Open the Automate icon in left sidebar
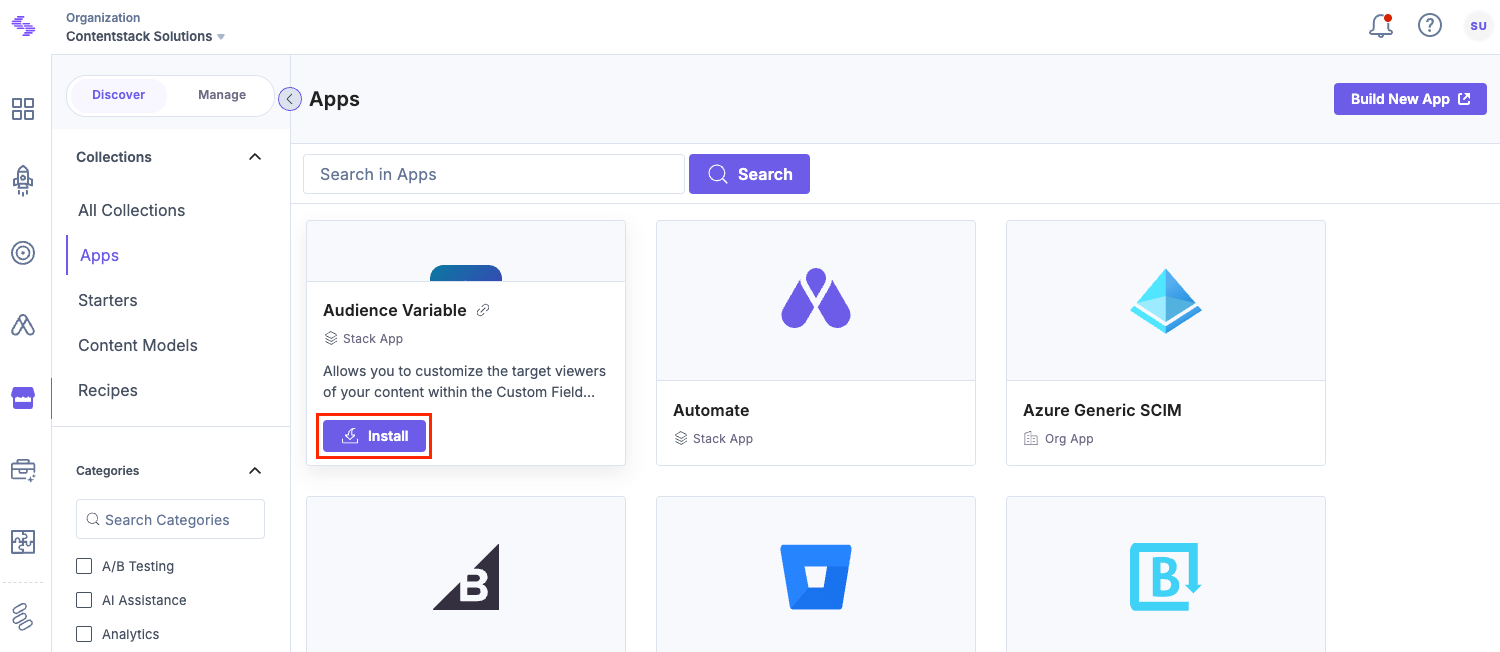1500x652 pixels. pos(23,325)
